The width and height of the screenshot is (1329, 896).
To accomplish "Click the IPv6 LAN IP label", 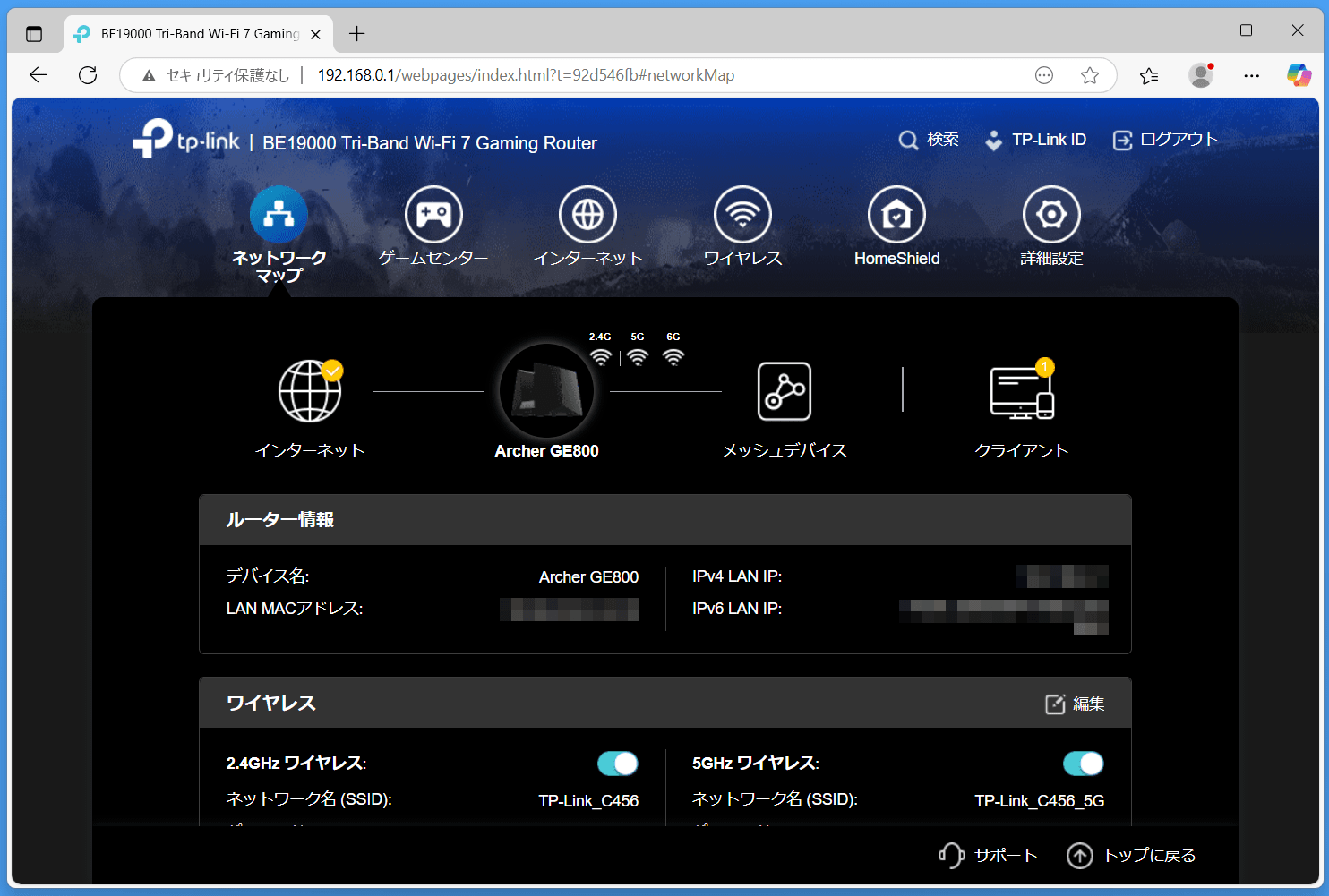I will (x=737, y=609).
